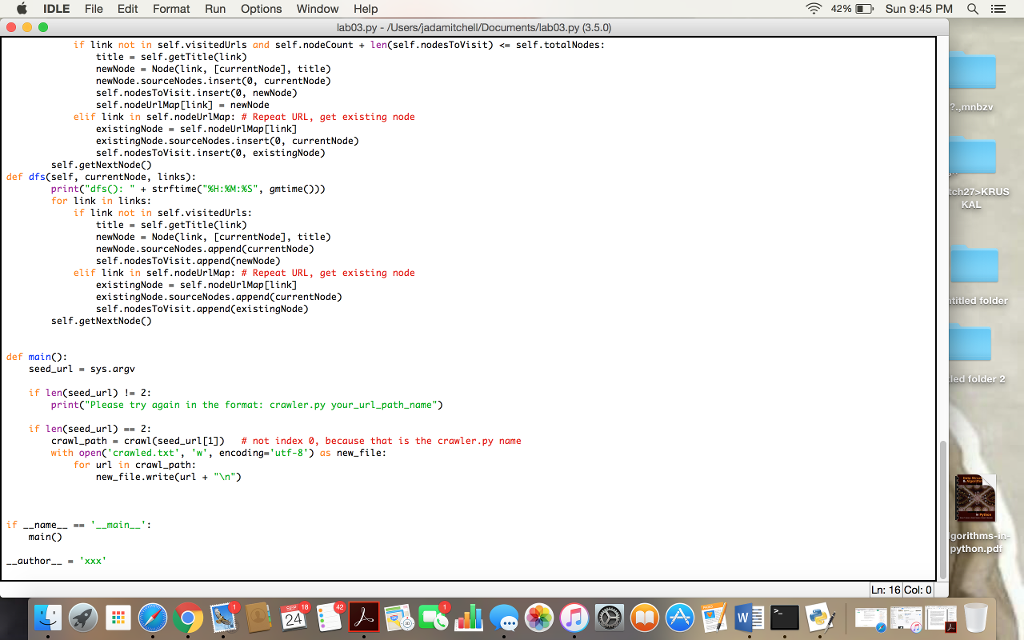
Task: Click the Python IDLE dock icon
Action: click(x=820, y=620)
